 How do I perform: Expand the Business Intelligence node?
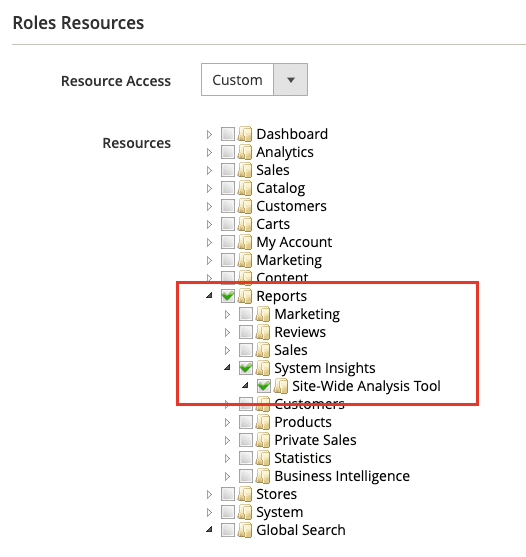pyautogui.click(x=227, y=476)
